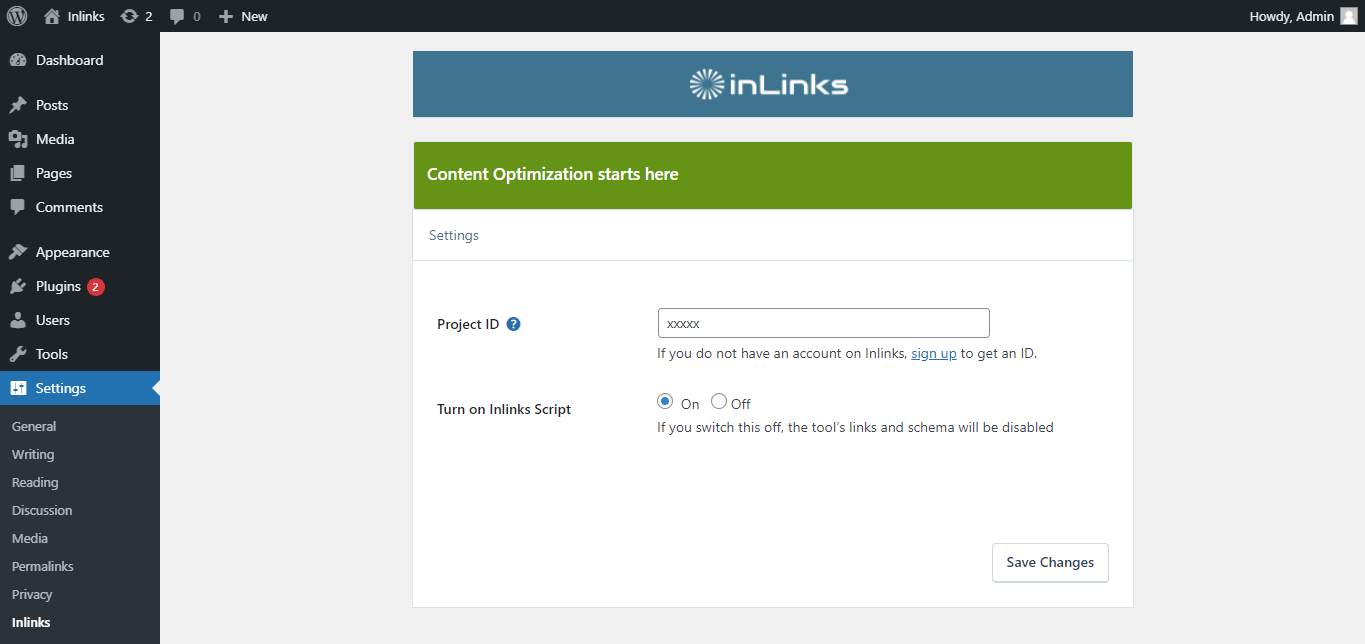This screenshot has width=1365, height=644.
Task: Click Save Changes button
Action: (x=1050, y=562)
